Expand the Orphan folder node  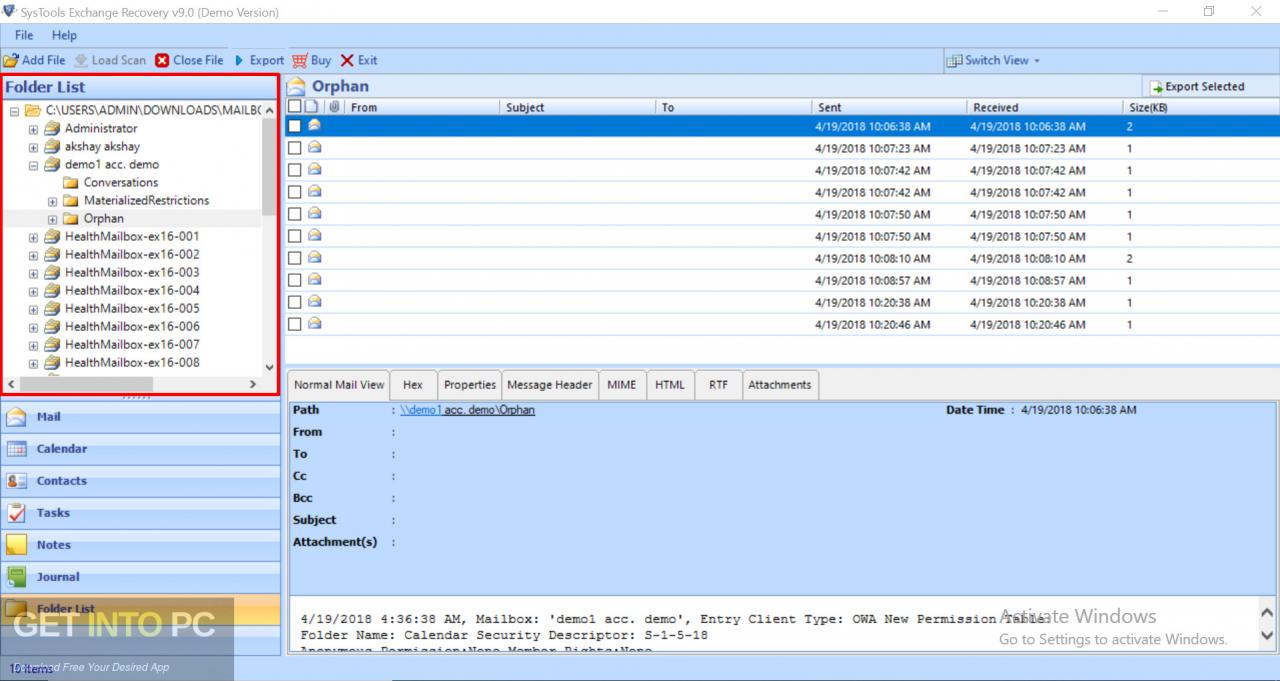pos(52,219)
